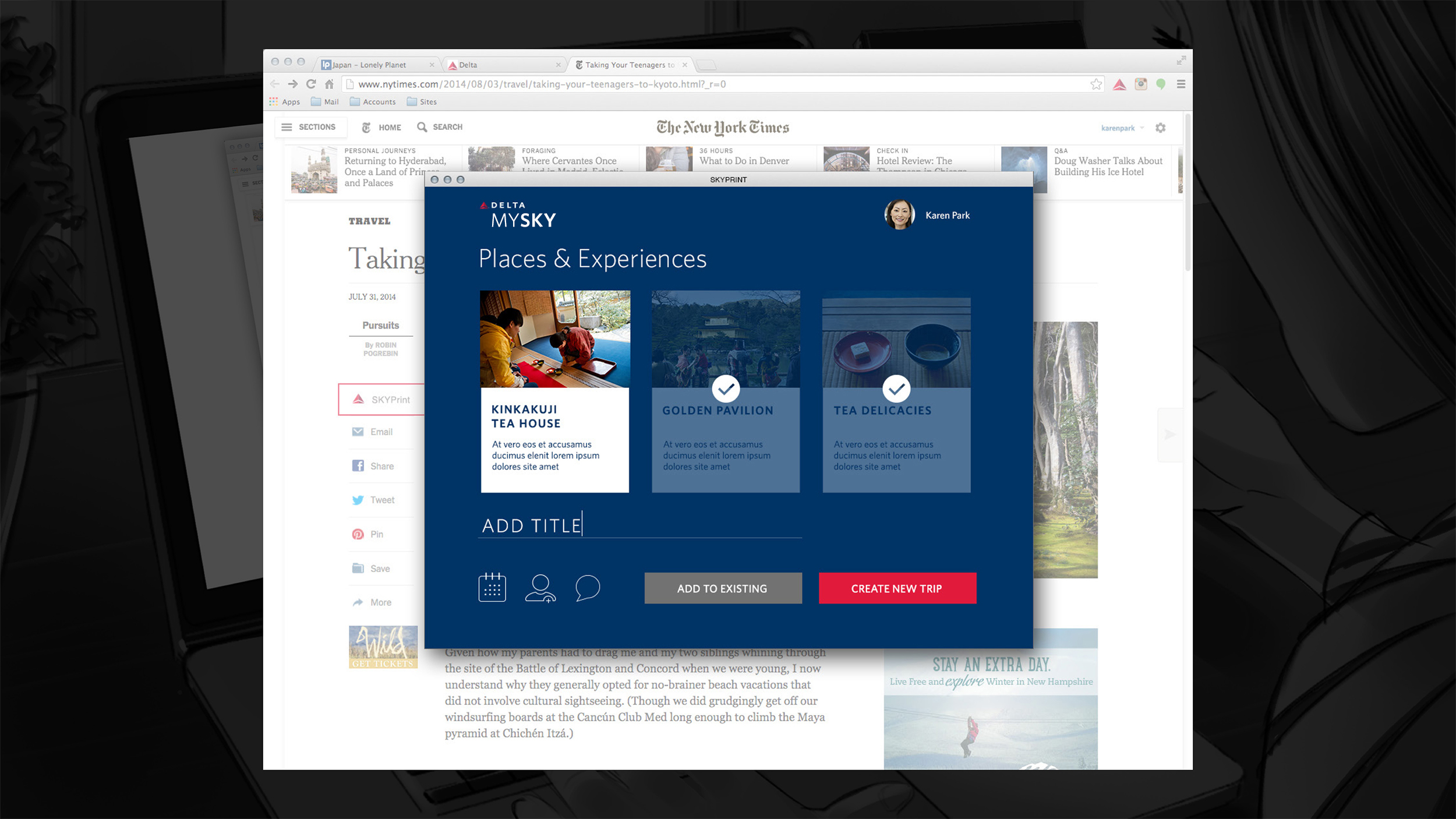The height and width of the screenshot is (819, 1456).
Task: Open the Apps bookmarks launcher
Action: (x=285, y=102)
